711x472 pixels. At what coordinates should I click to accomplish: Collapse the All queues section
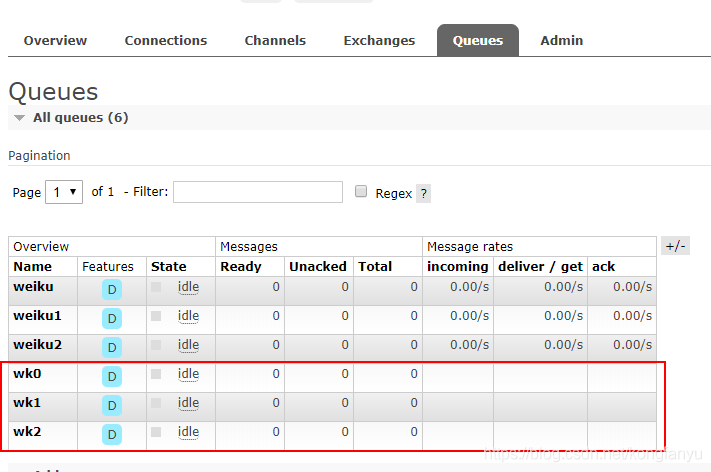pos(20,118)
